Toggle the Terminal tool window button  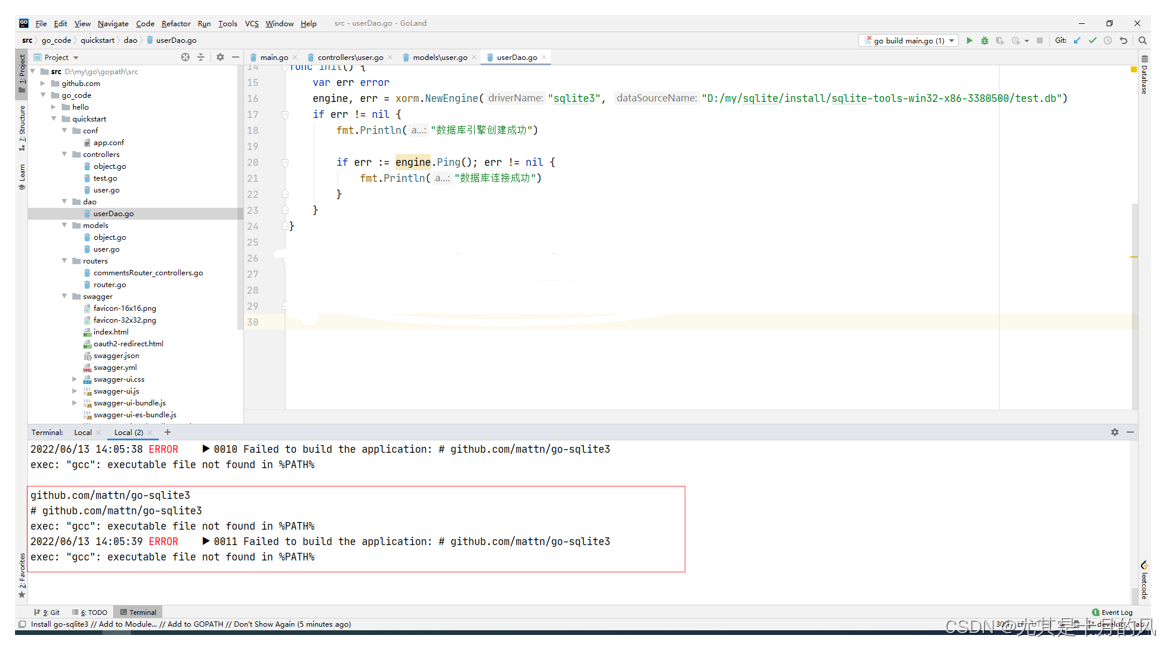pos(138,612)
